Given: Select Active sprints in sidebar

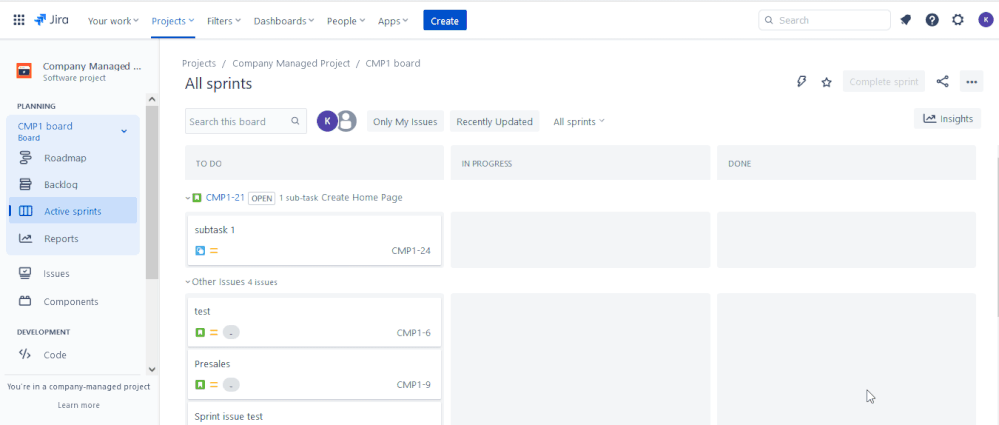Looking at the screenshot, I should (73, 212).
